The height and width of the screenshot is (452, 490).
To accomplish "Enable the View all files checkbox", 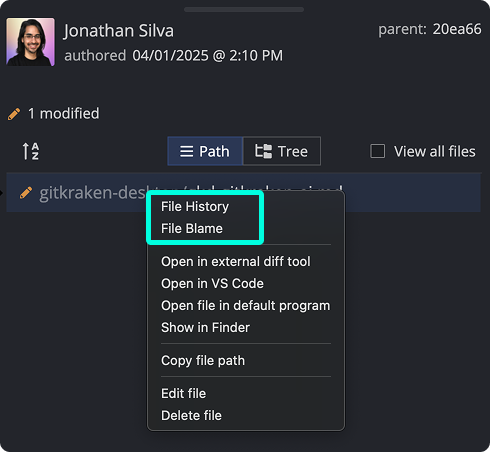I will [378, 151].
